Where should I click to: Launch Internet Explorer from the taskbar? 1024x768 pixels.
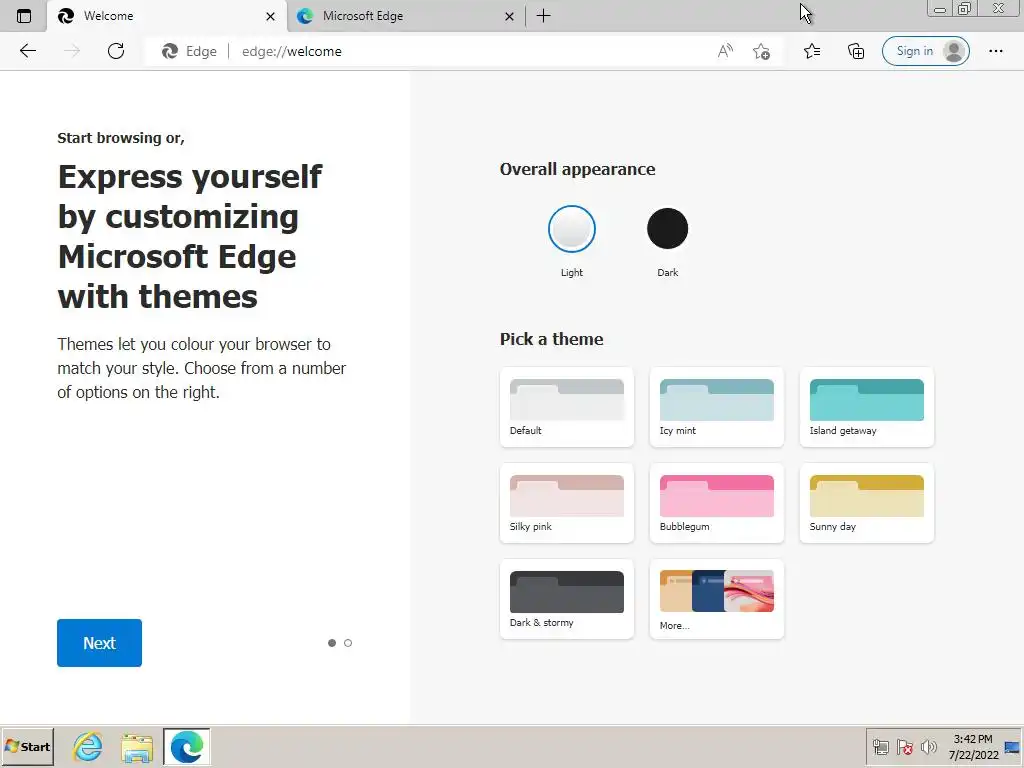[88, 746]
